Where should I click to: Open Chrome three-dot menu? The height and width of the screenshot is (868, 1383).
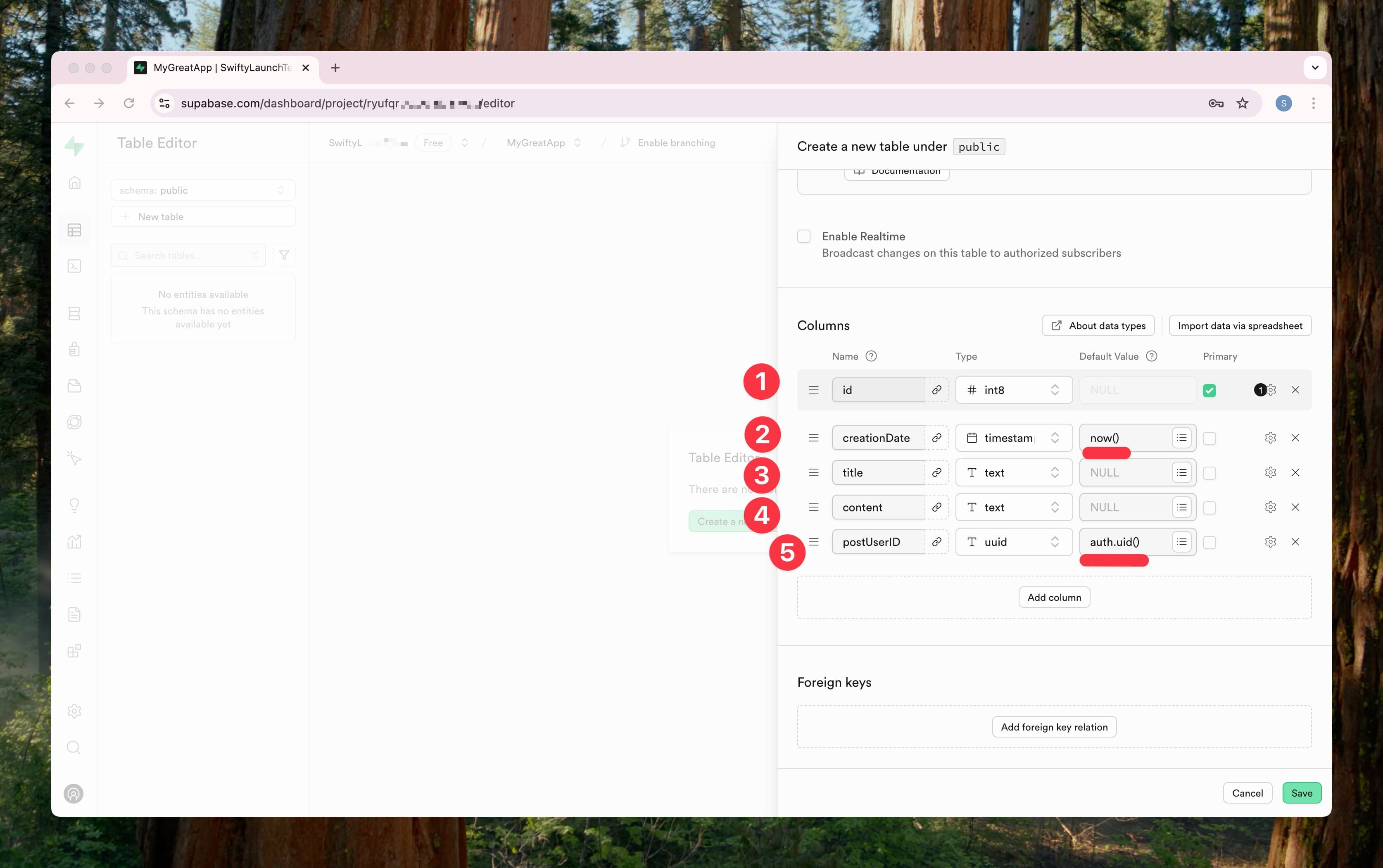click(1313, 103)
